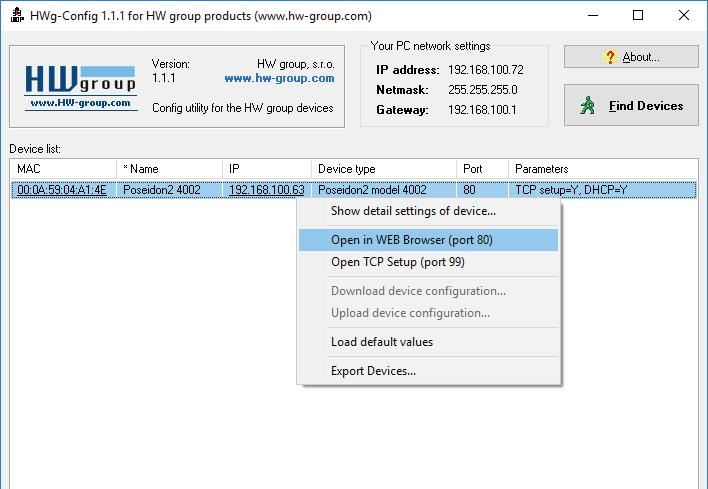Screen dimensions: 708x489
Task: Close the HWg-Config window
Action: tap(684, 15)
